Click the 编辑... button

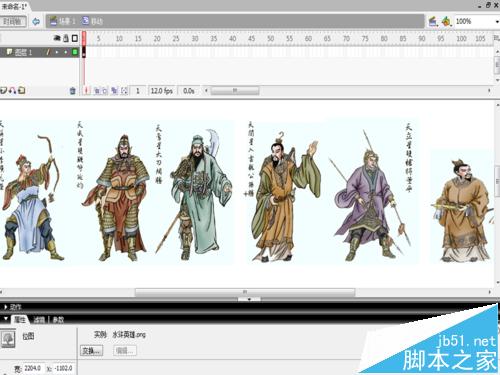point(125,351)
